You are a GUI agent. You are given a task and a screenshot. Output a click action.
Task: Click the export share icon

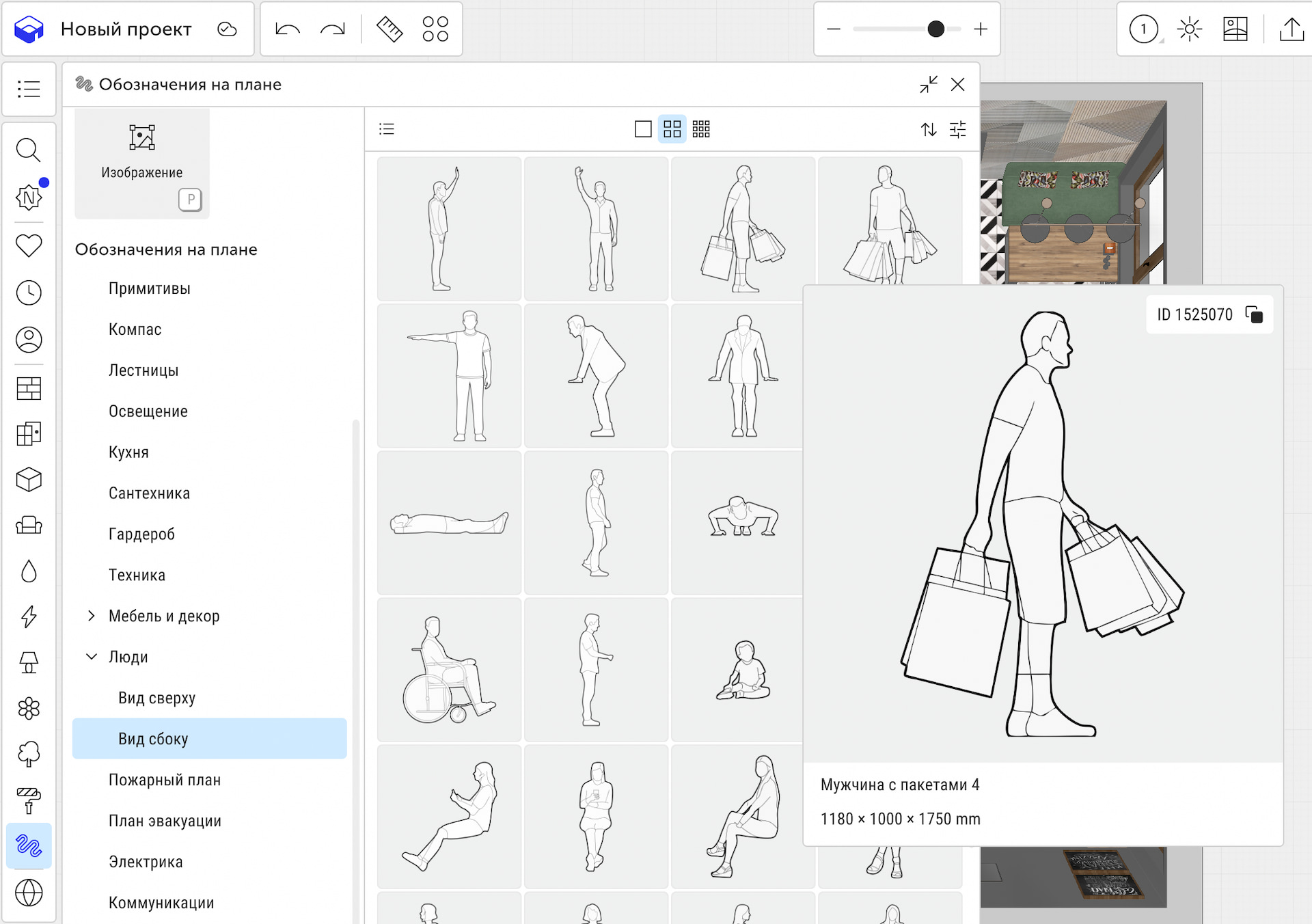(1291, 29)
